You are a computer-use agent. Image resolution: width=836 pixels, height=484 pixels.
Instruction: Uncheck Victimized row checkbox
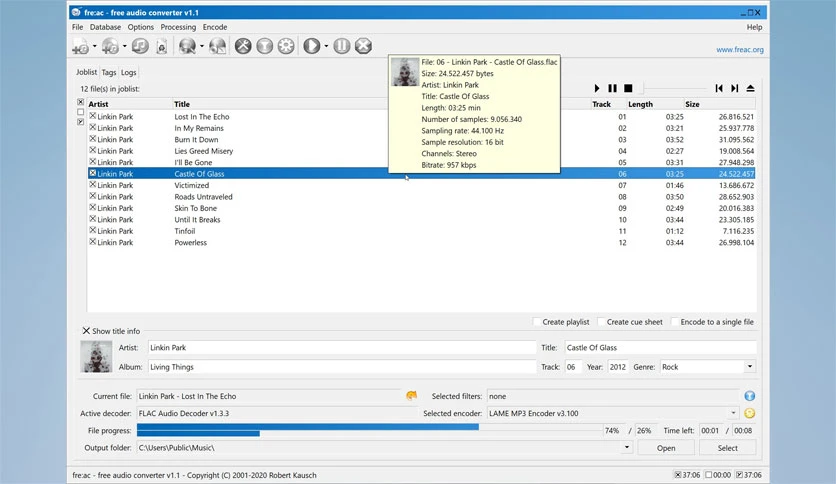(92, 184)
